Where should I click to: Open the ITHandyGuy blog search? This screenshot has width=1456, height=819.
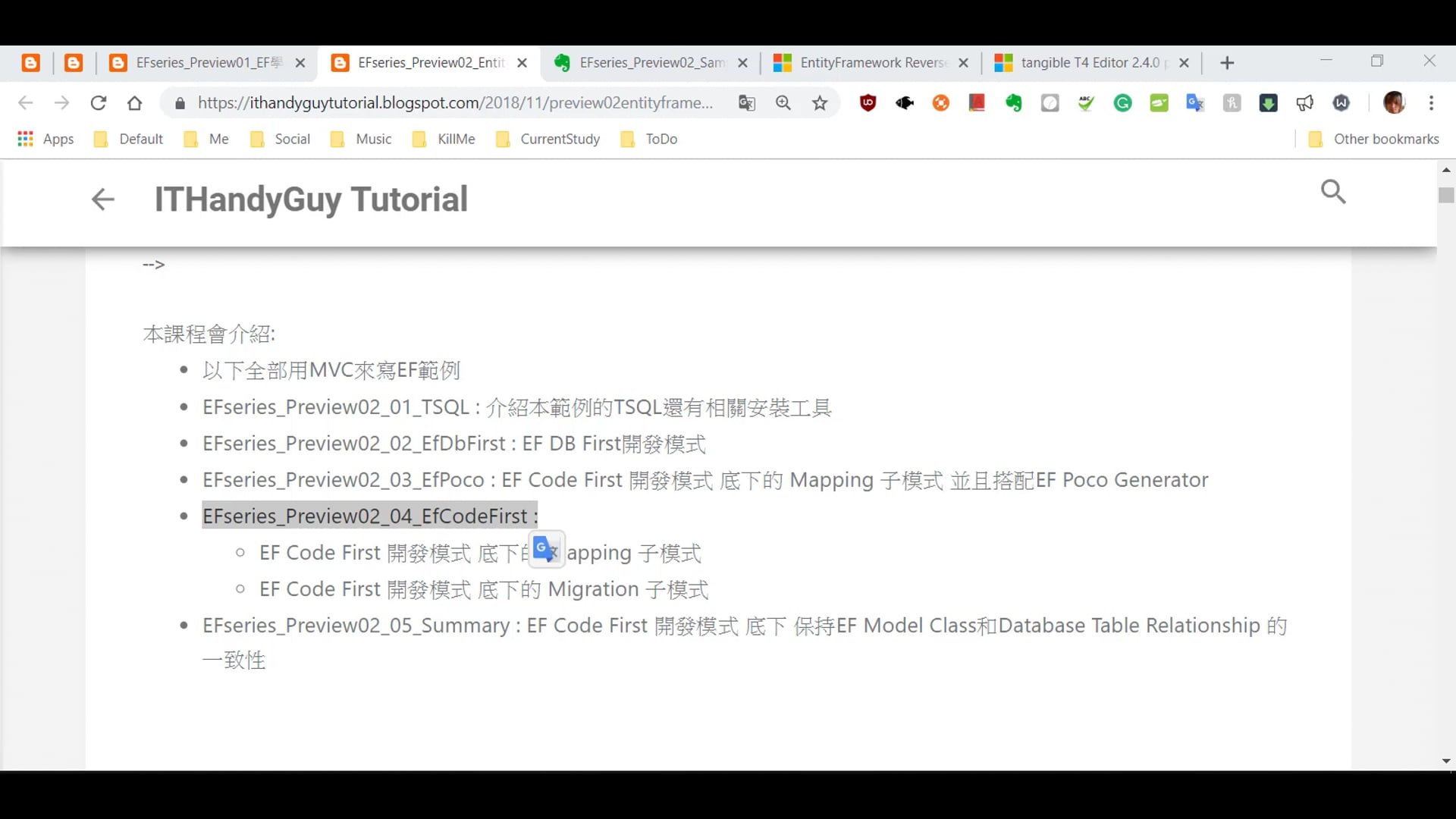click(1332, 192)
